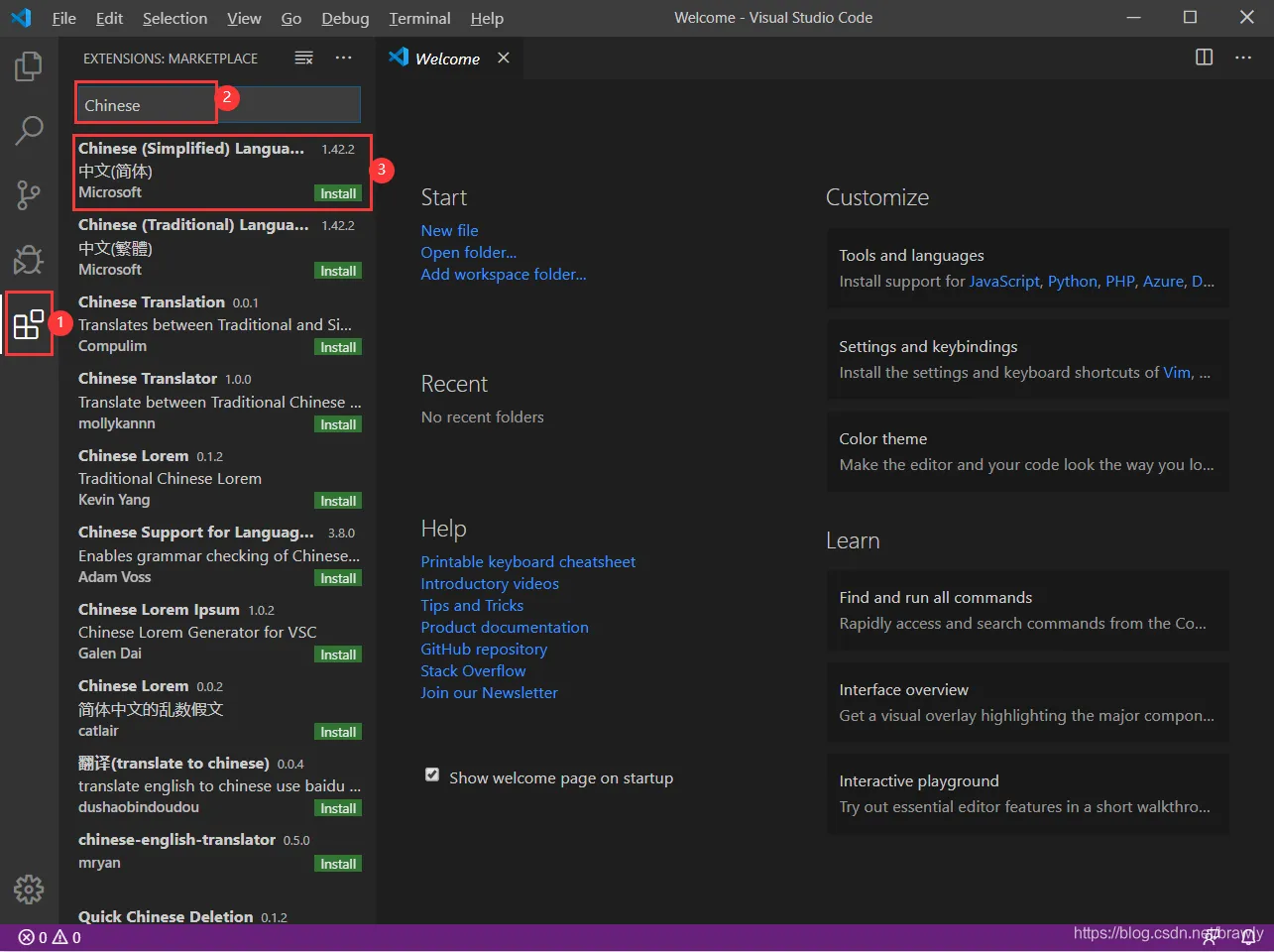Open Stack Overflow link
The height and width of the screenshot is (952, 1274).
473,670
